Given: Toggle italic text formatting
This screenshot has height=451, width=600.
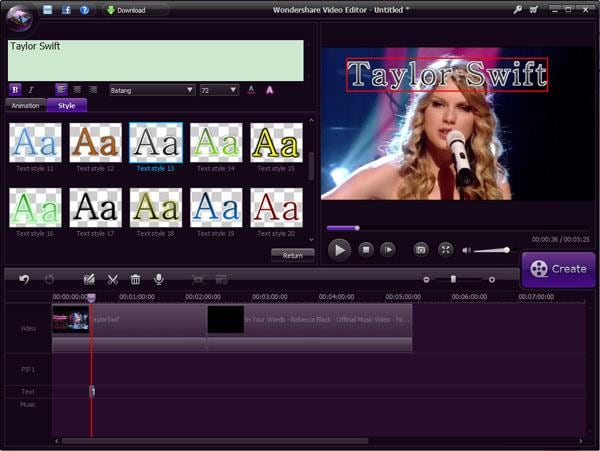Looking at the screenshot, I should pos(31,90).
